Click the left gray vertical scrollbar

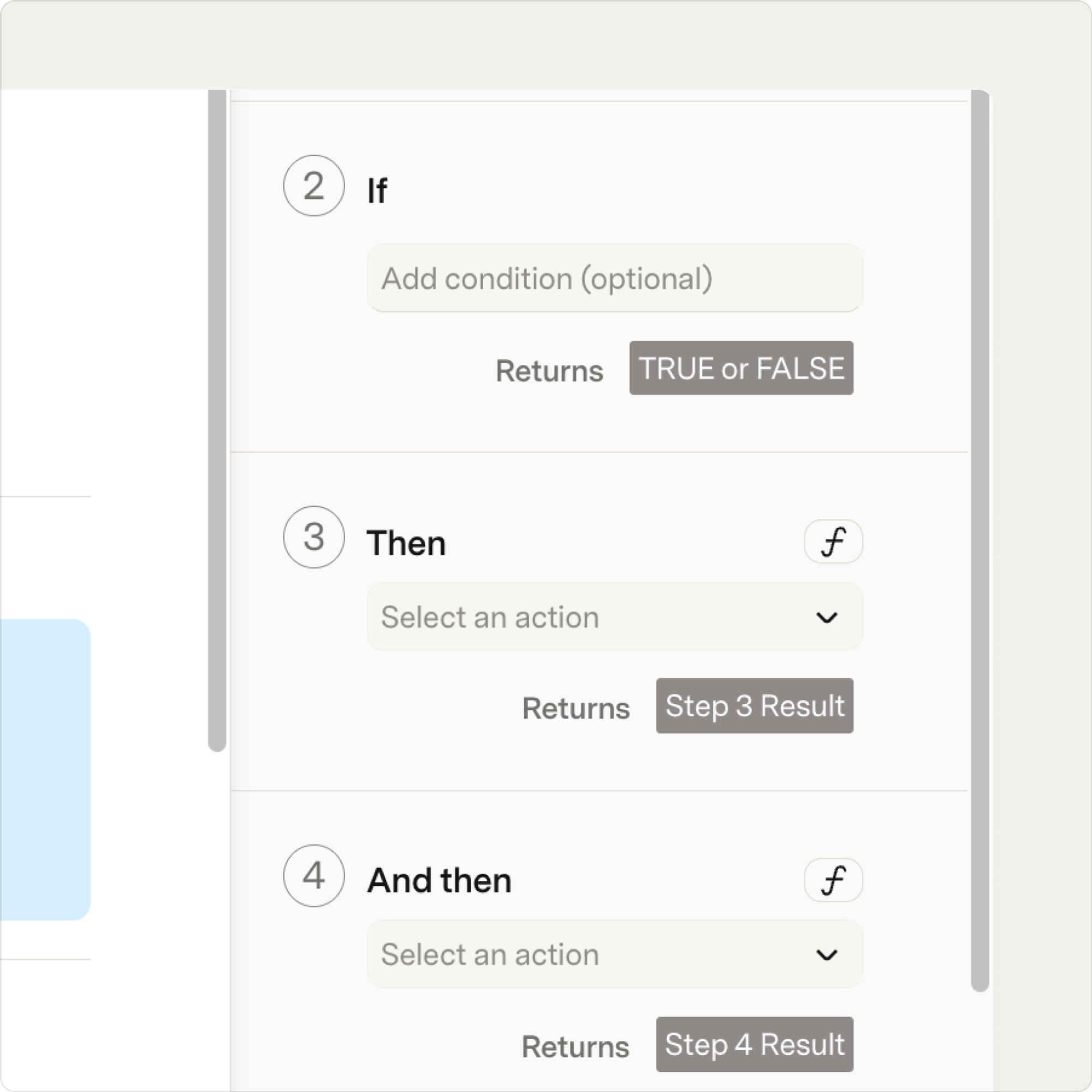point(217,420)
